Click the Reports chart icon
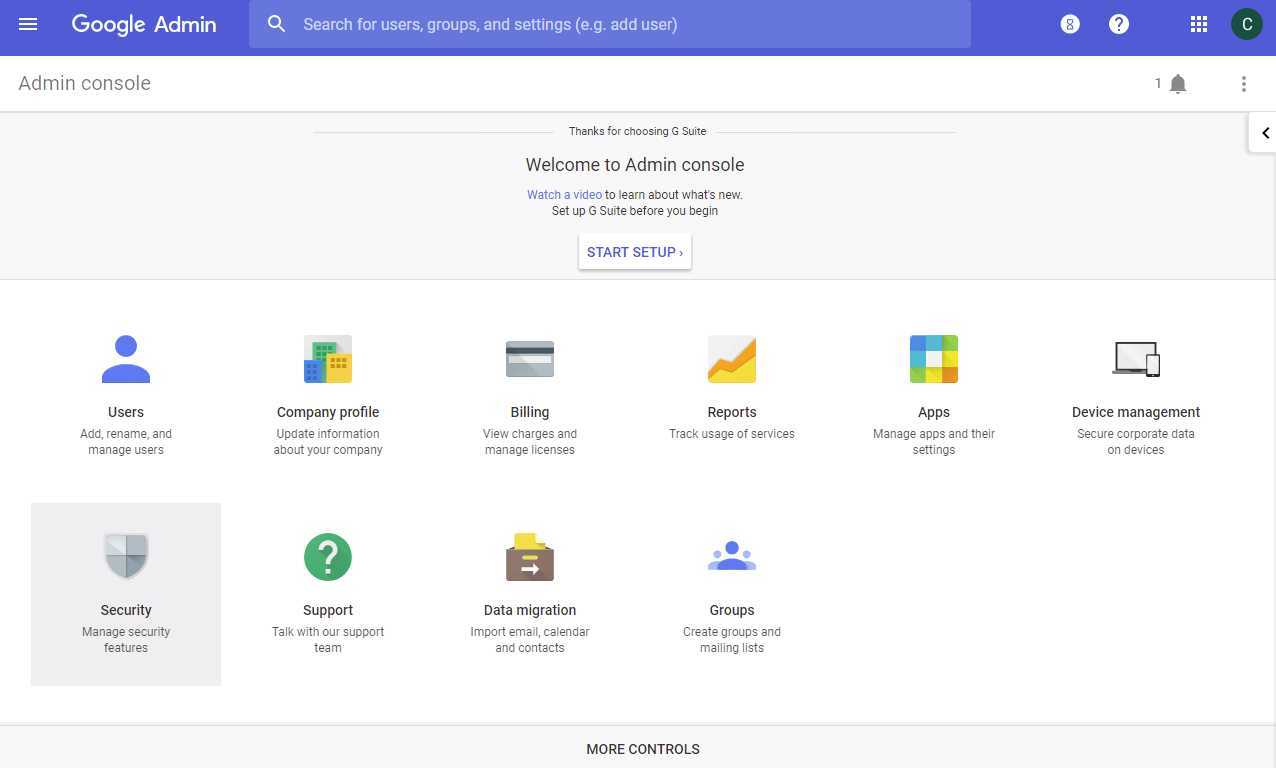The height and width of the screenshot is (768, 1276). coord(732,358)
